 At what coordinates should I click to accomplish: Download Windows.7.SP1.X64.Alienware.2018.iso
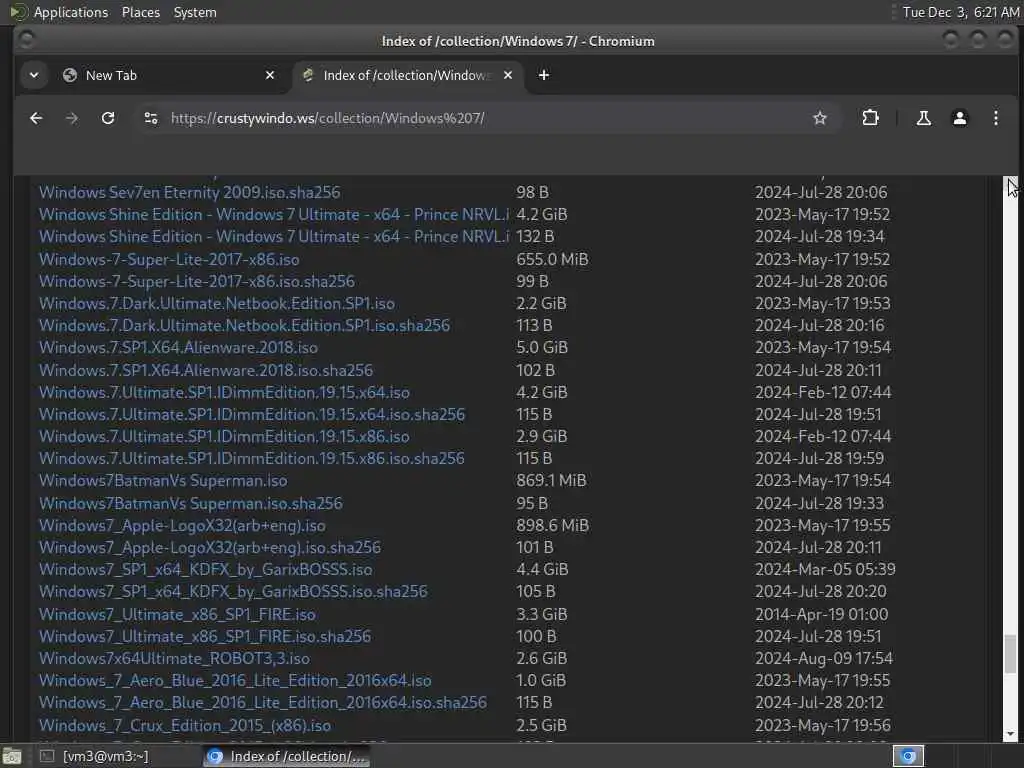pyautogui.click(x=178, y=347)
